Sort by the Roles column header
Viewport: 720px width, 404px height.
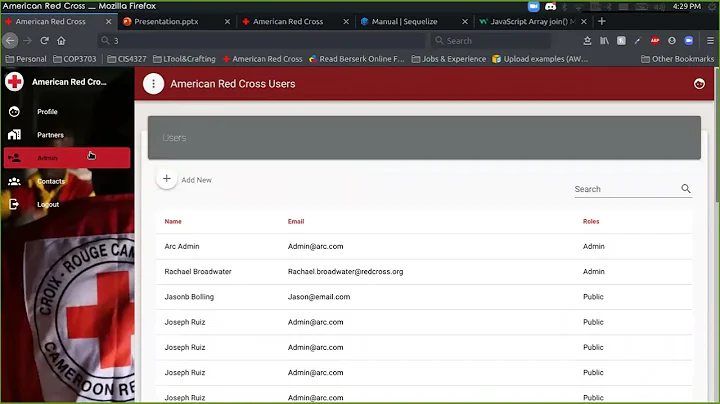(591, 221)
